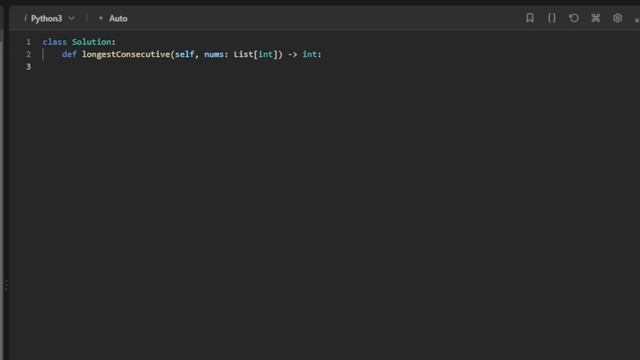
Task: Click the Auto indicator label
Action: [x=118, y=18]
